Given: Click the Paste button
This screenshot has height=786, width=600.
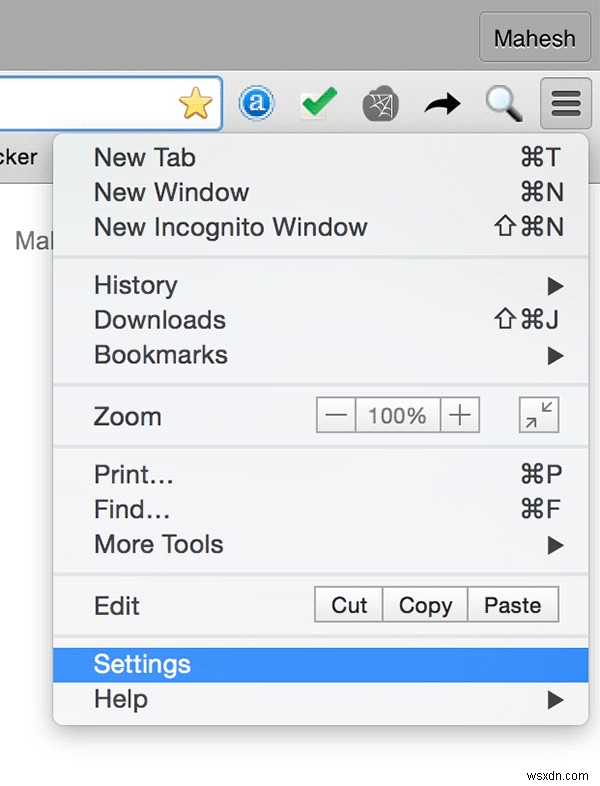Looking at the screenshot, I should tap(513, 605).
